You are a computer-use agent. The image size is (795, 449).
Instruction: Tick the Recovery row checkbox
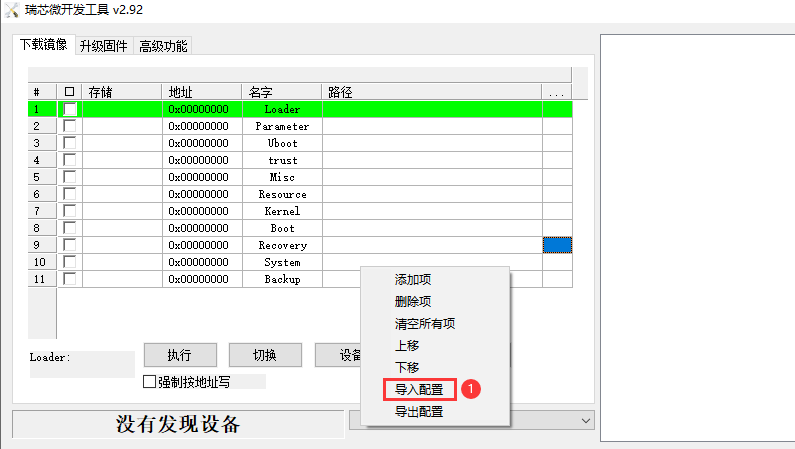point(69,245)
